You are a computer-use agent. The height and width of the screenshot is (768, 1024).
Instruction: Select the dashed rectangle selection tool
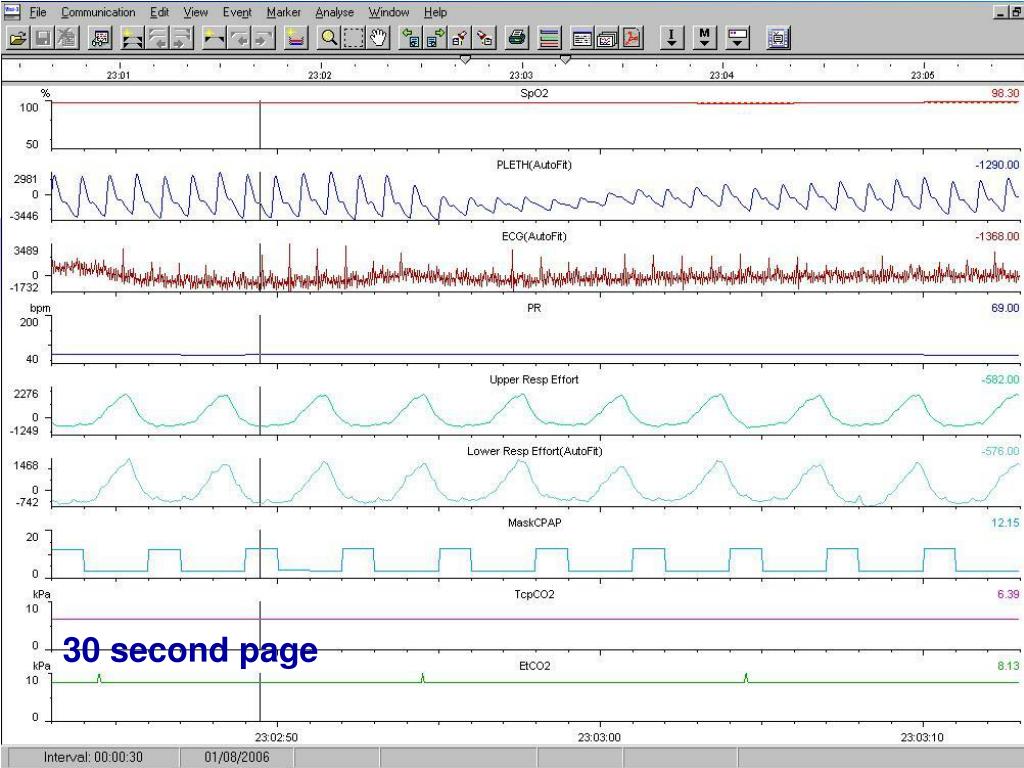point(354,38)
